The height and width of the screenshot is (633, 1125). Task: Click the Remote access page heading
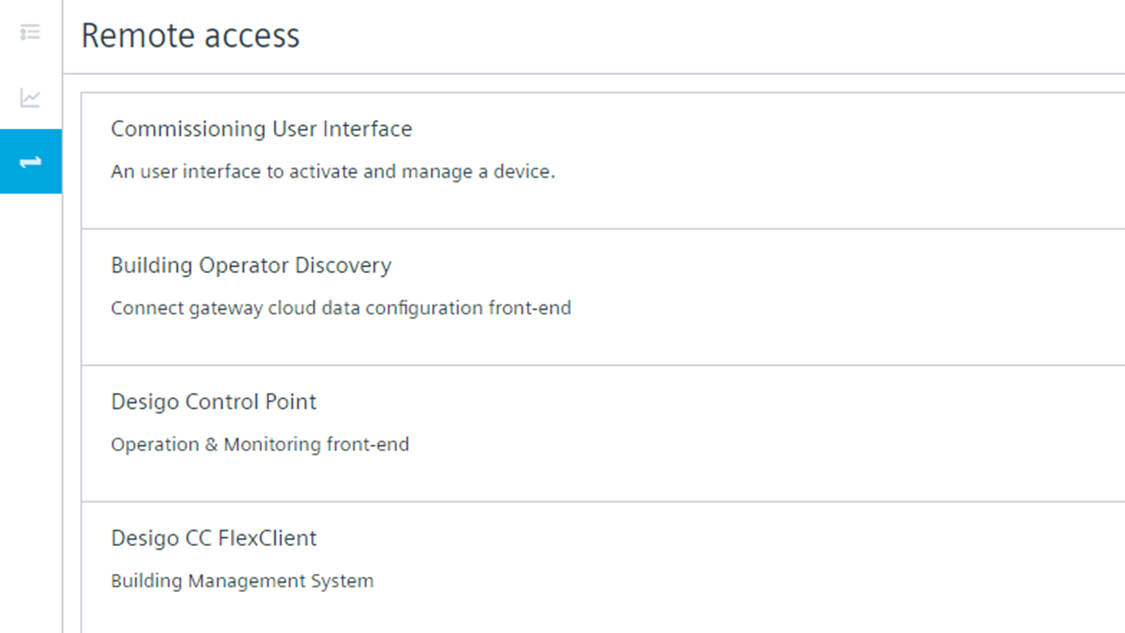pyautogui.click(x=190, y=35)
